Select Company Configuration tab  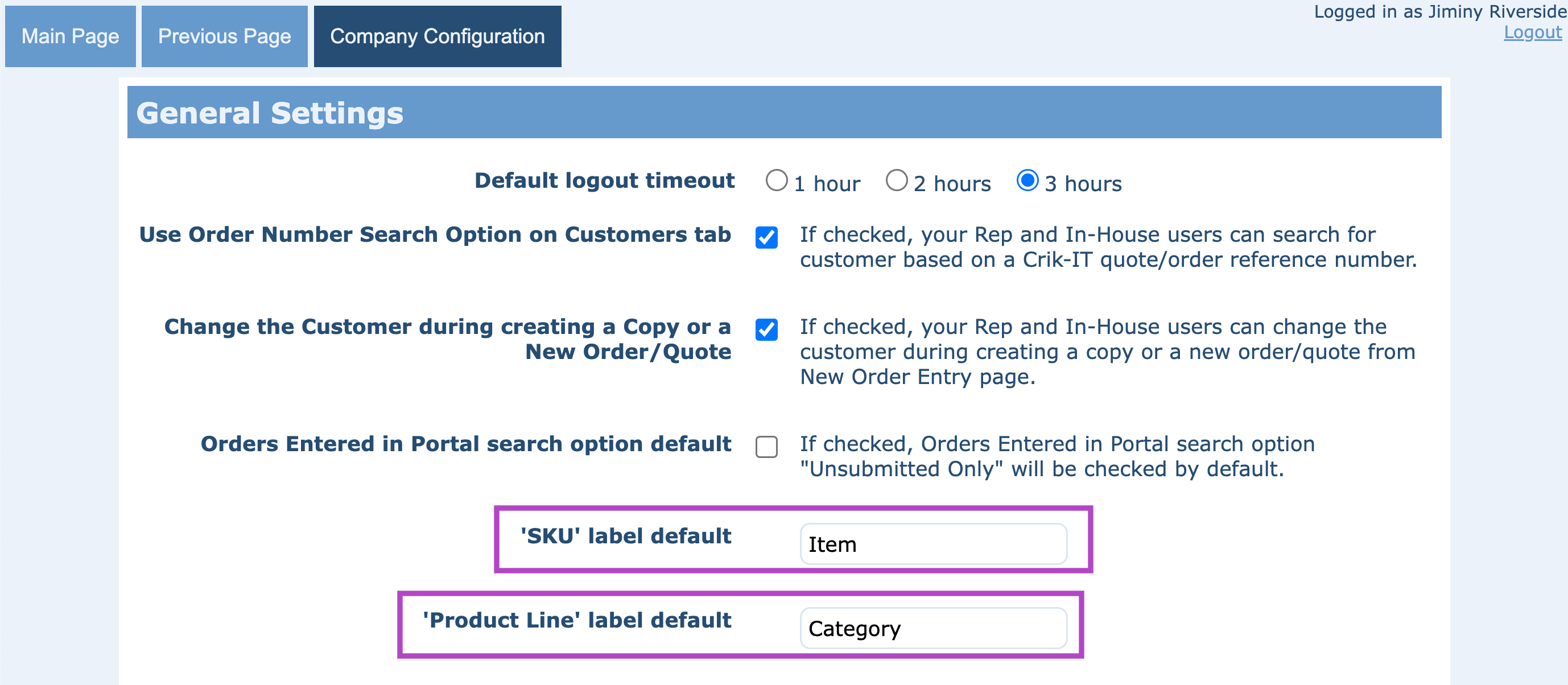[x=437, y=36]
